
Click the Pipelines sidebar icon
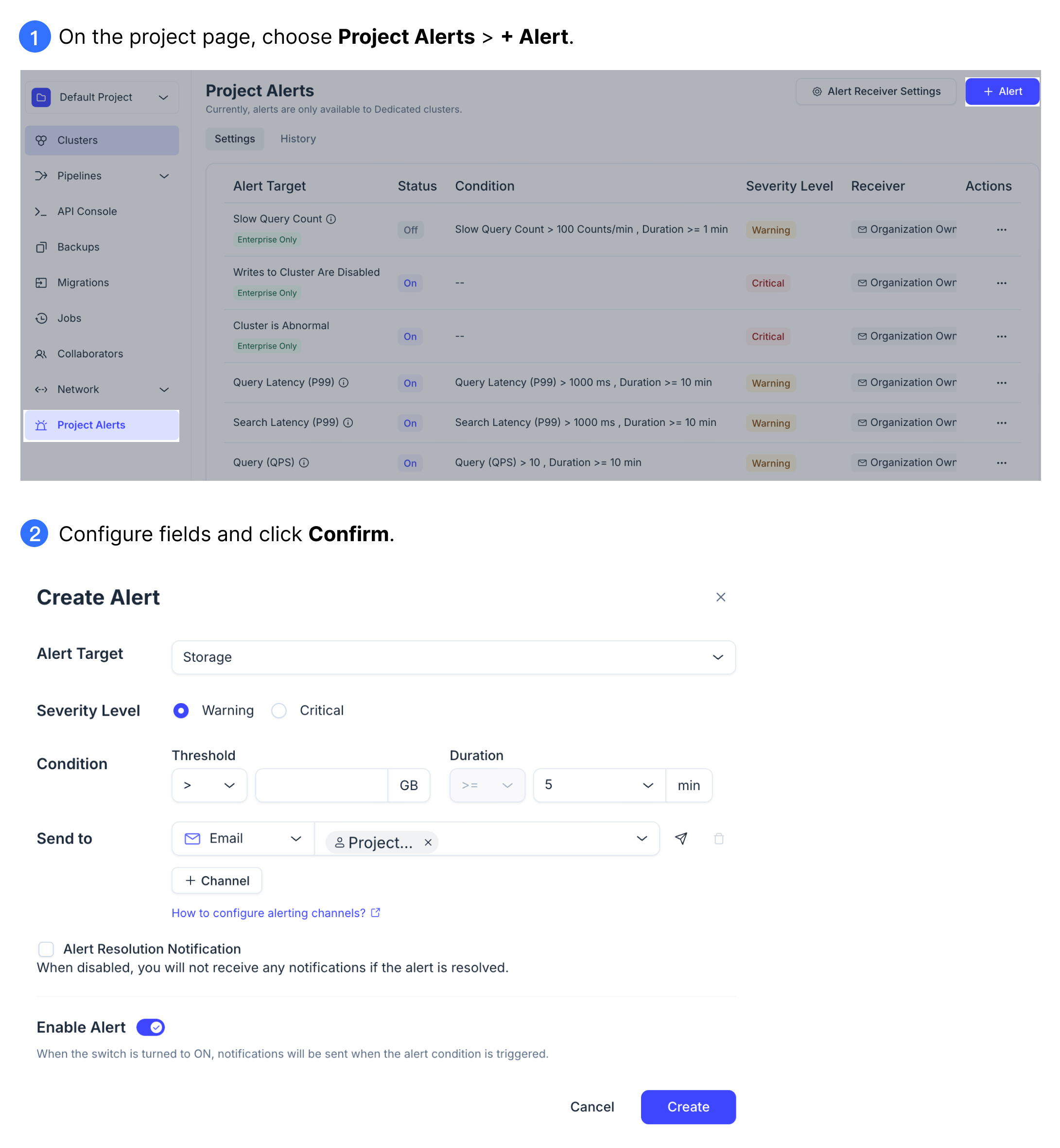pos(40,176)
